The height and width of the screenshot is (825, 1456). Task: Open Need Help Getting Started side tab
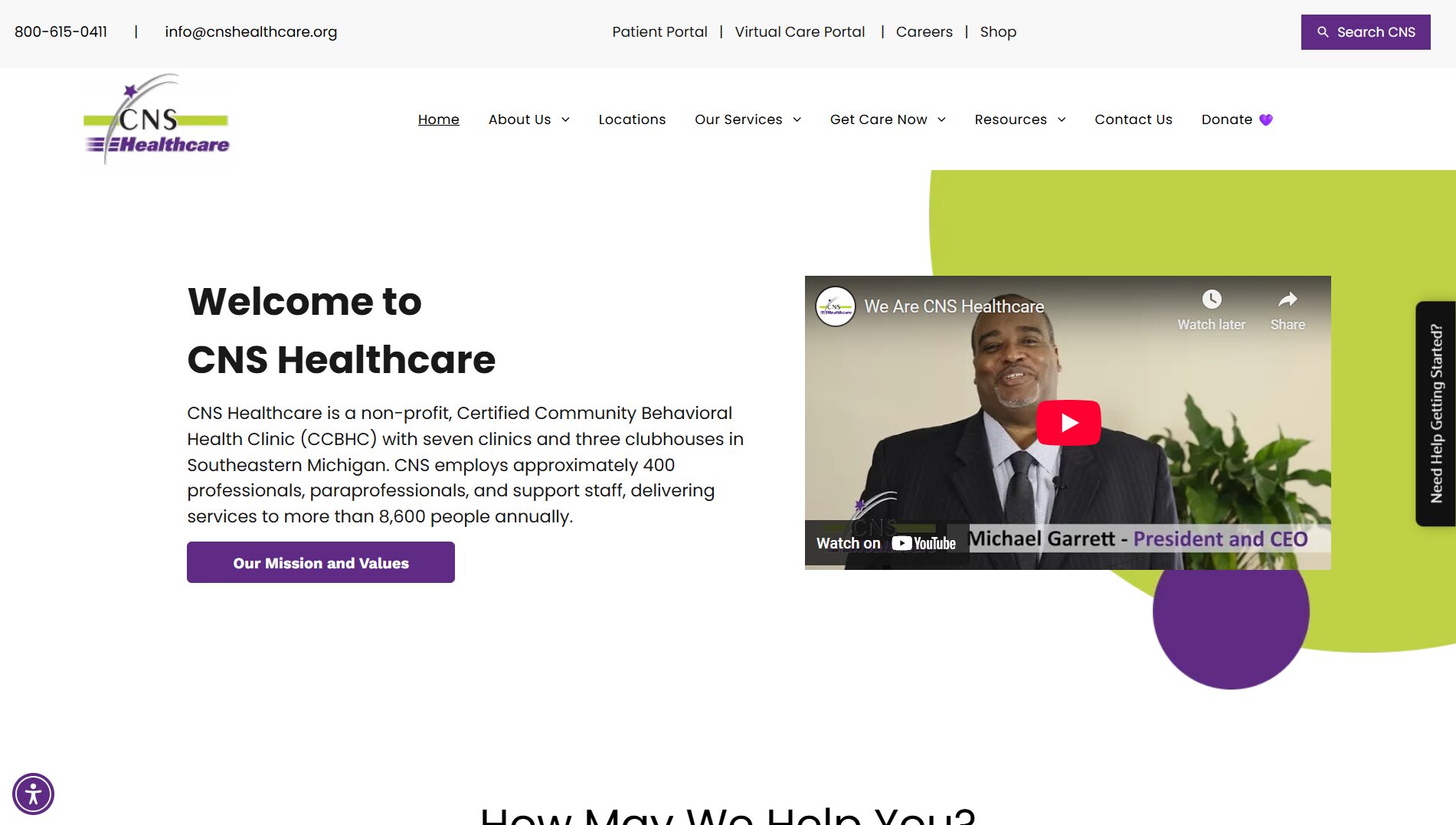point(1436,414)
